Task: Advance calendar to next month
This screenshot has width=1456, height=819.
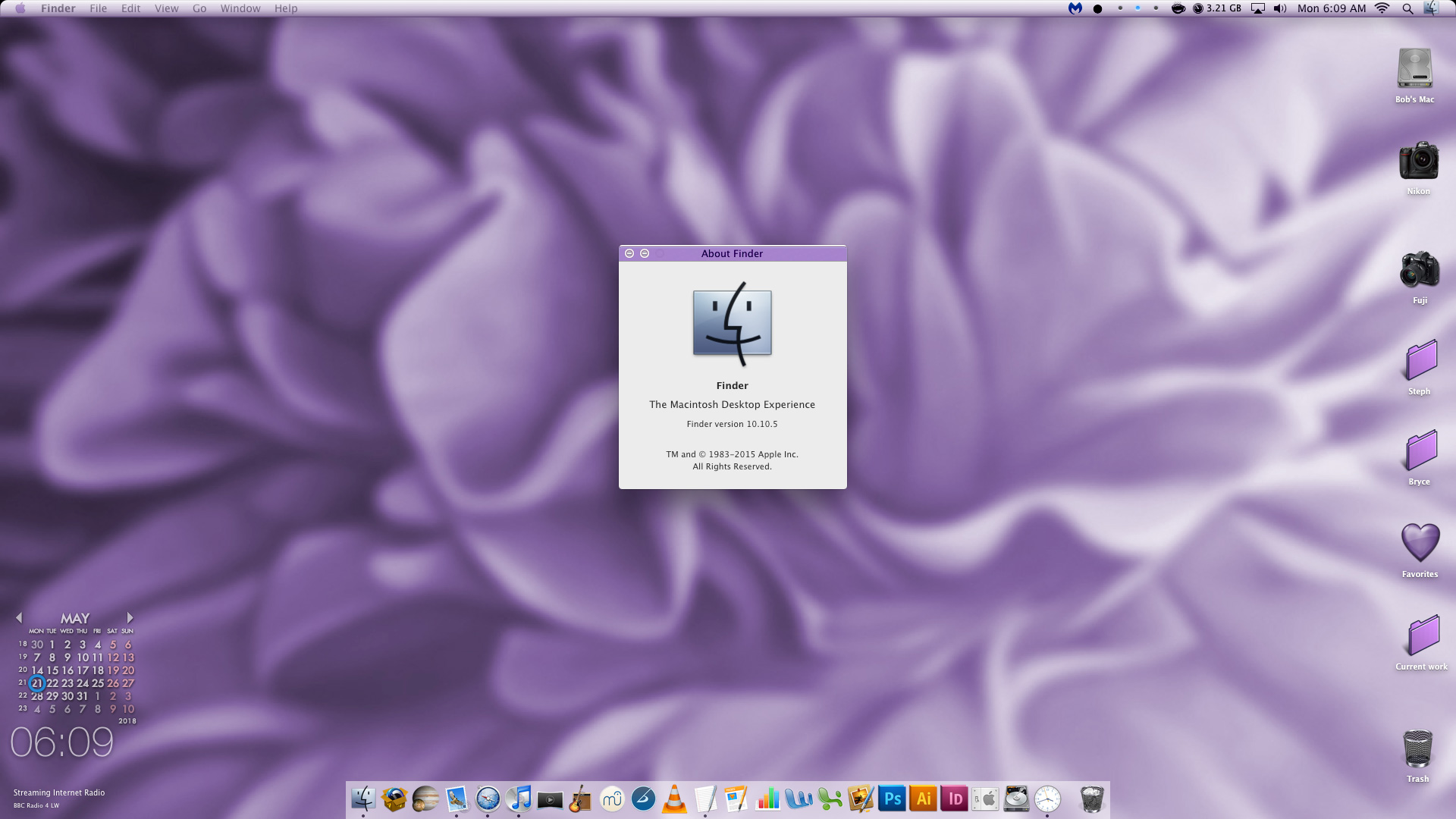Action: pyautogui.click(x=130, y=618)
